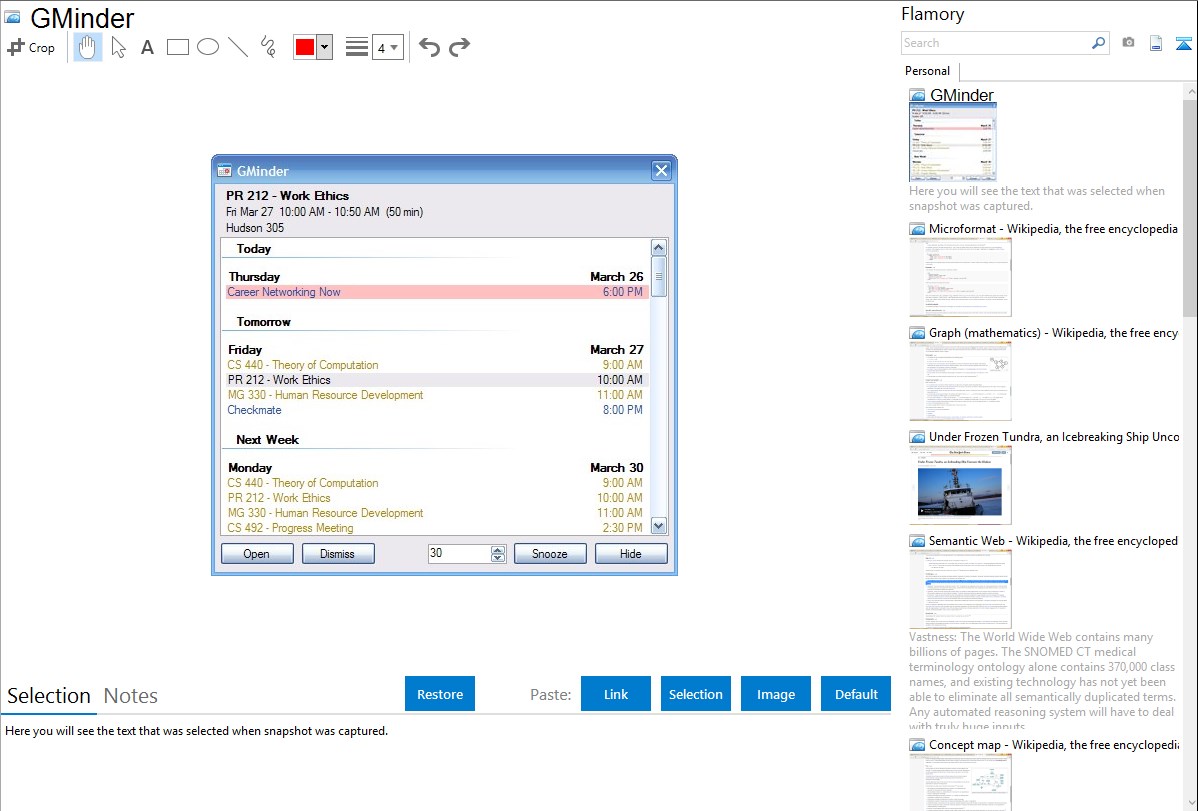
Task: Select the Career Networking Now event
Action: coord(437,292)
